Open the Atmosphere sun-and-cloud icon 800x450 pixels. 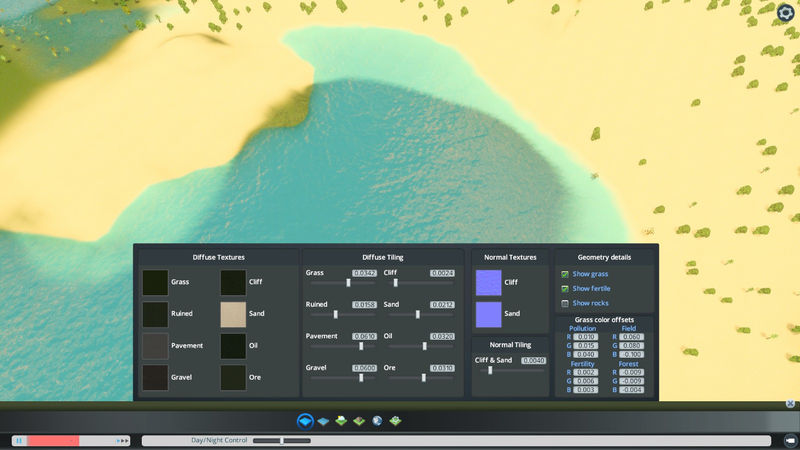[342, 421]
